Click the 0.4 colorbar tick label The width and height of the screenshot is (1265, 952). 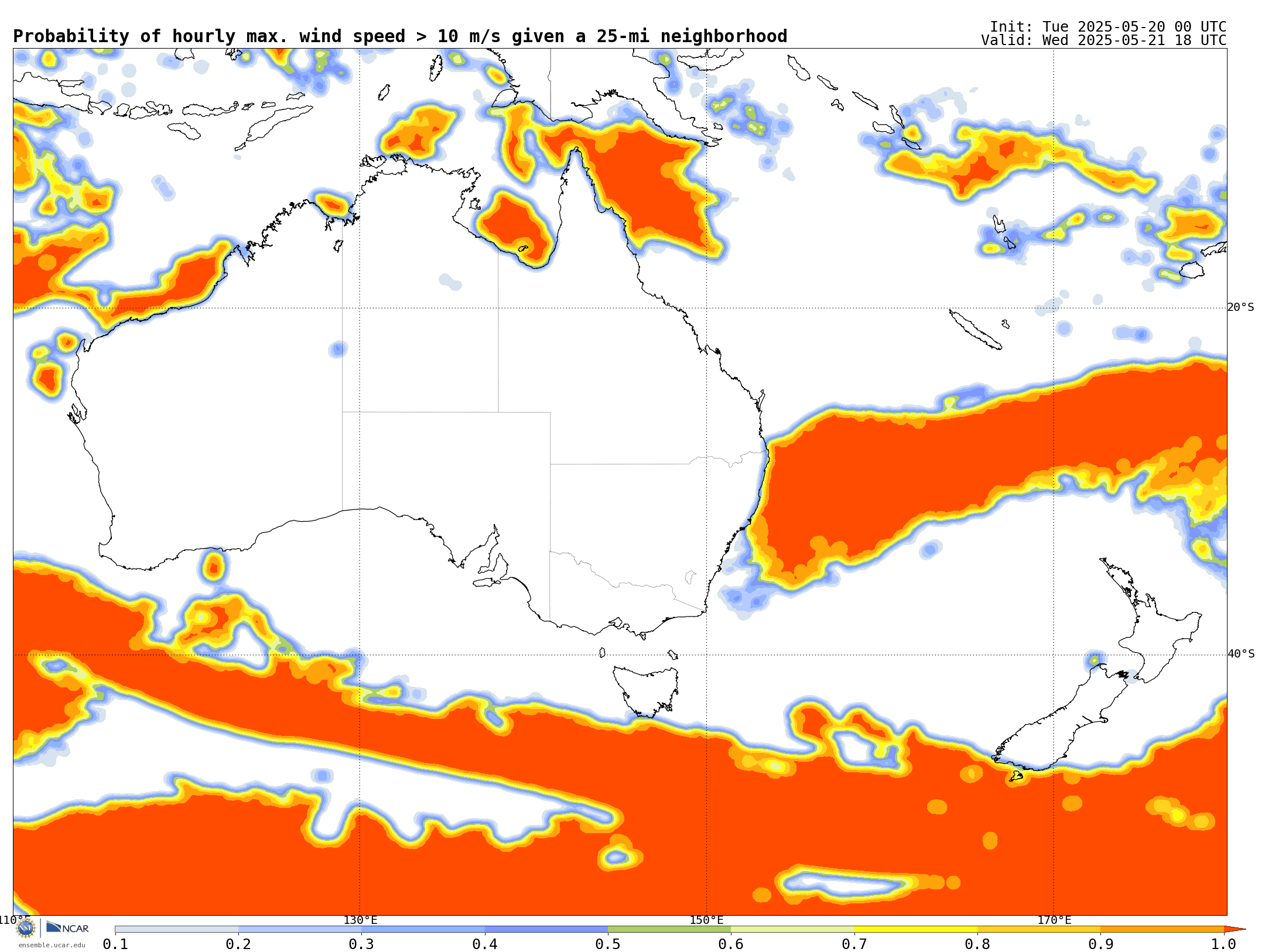(485, 944)
